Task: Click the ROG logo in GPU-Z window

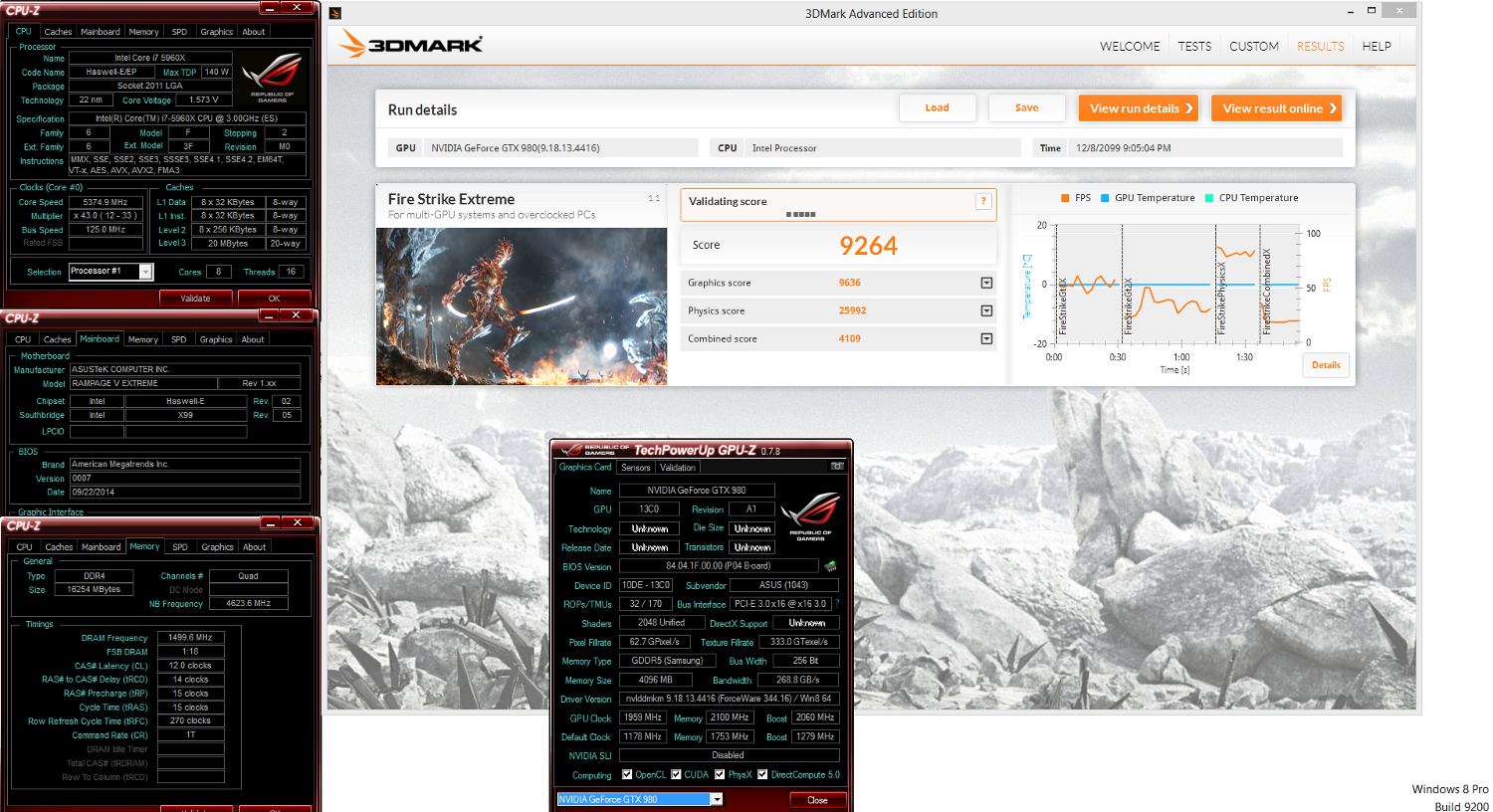Action: (811, 517)
